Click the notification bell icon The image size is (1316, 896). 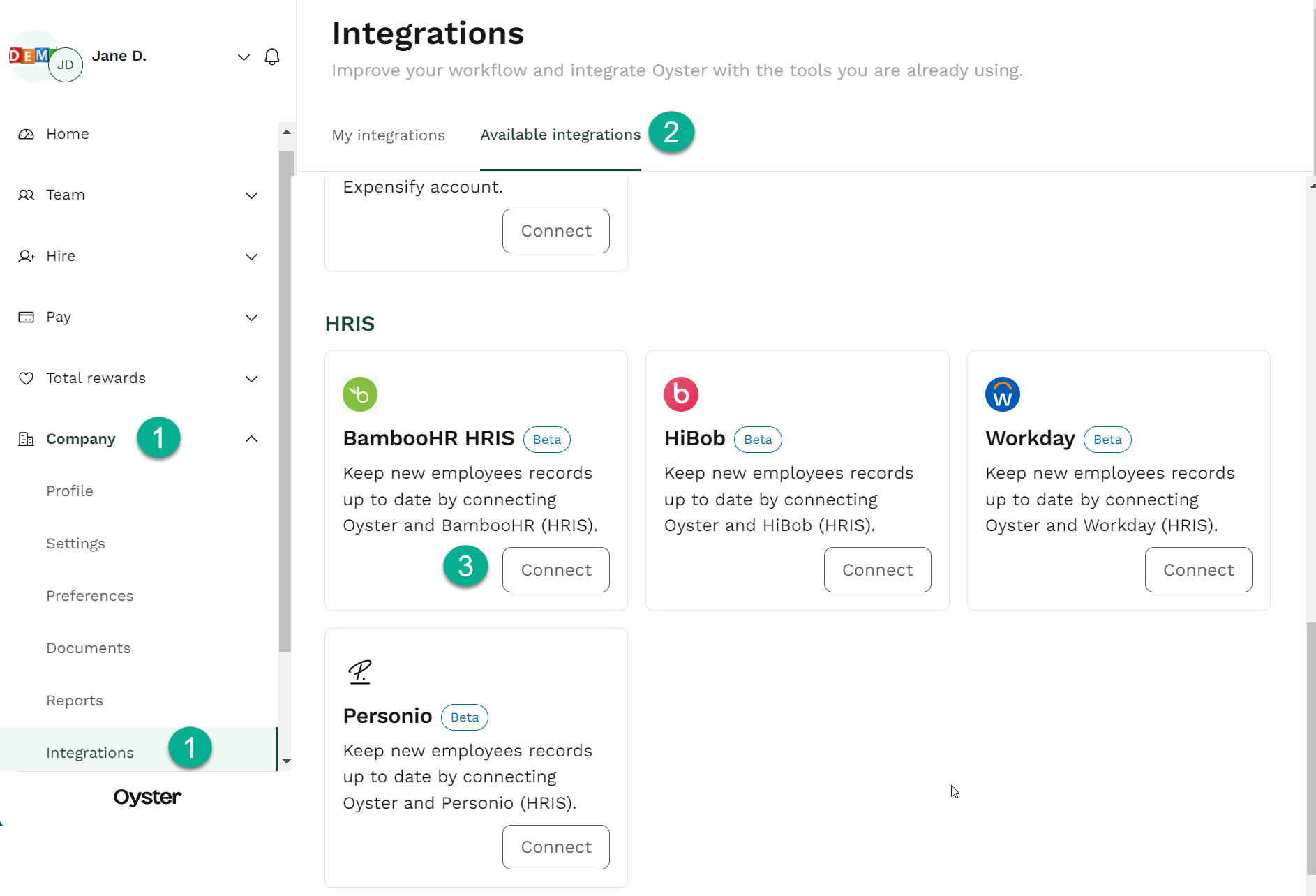[272, 57]
